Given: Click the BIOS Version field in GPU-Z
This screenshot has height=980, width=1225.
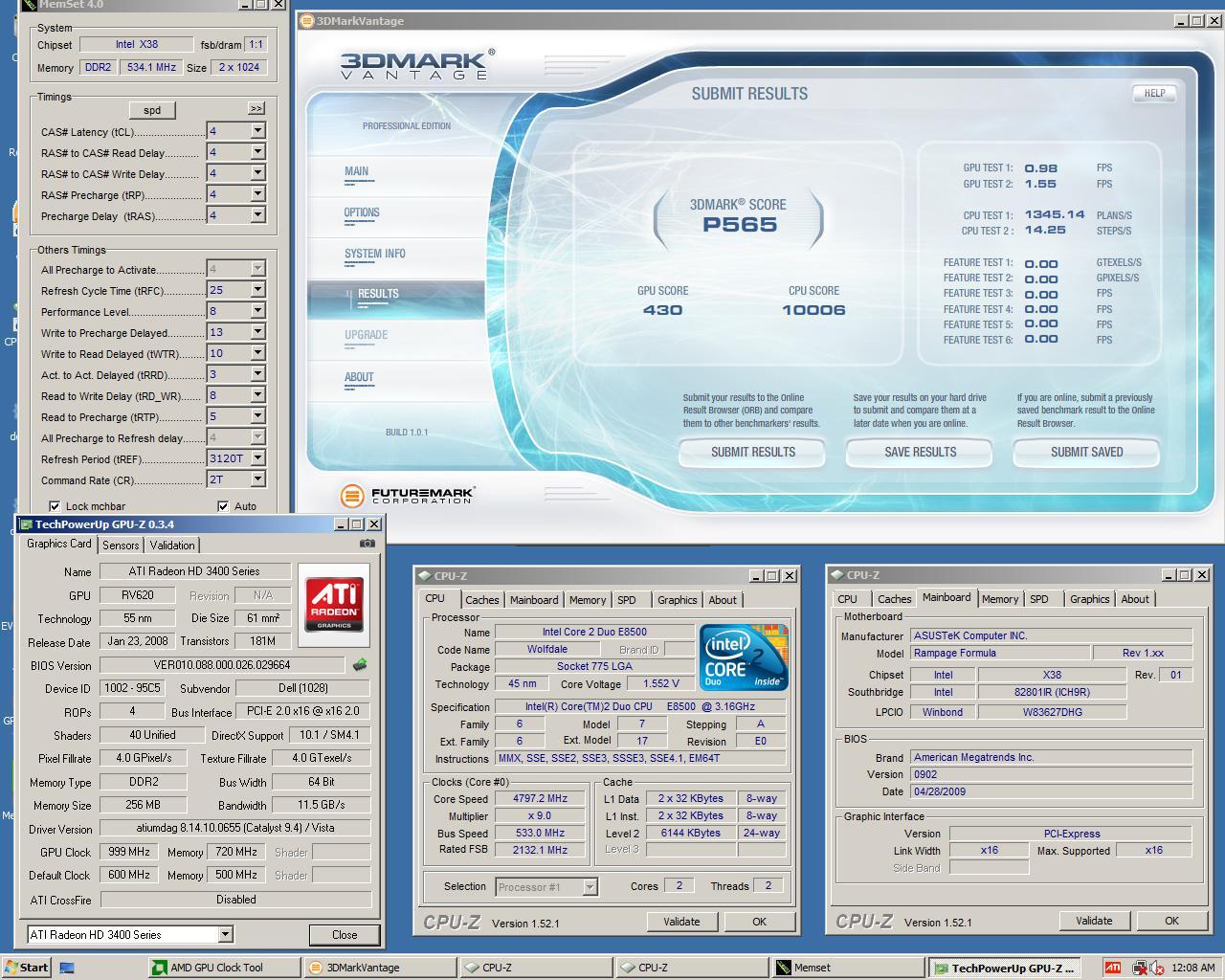Looking at the screenshot, I should point(222,665).
